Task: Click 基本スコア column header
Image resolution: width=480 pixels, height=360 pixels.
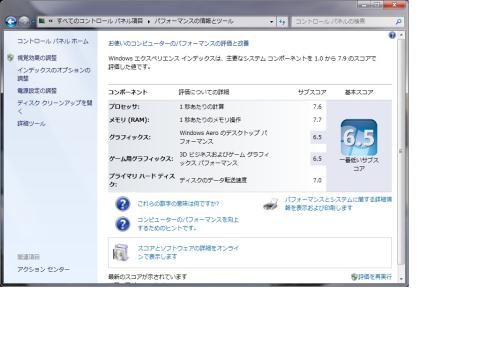Action: (x=359, y=92)
